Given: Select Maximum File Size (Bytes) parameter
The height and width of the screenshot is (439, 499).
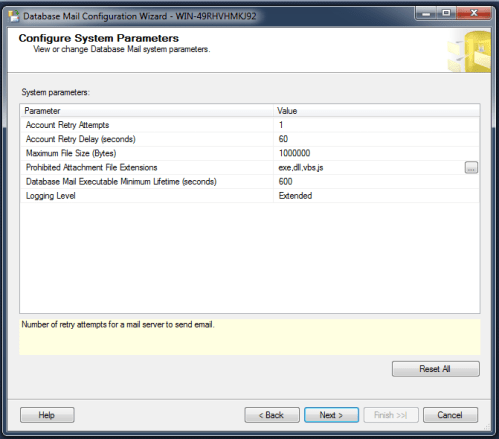Looking at the screenshot, I should (147, 153).
